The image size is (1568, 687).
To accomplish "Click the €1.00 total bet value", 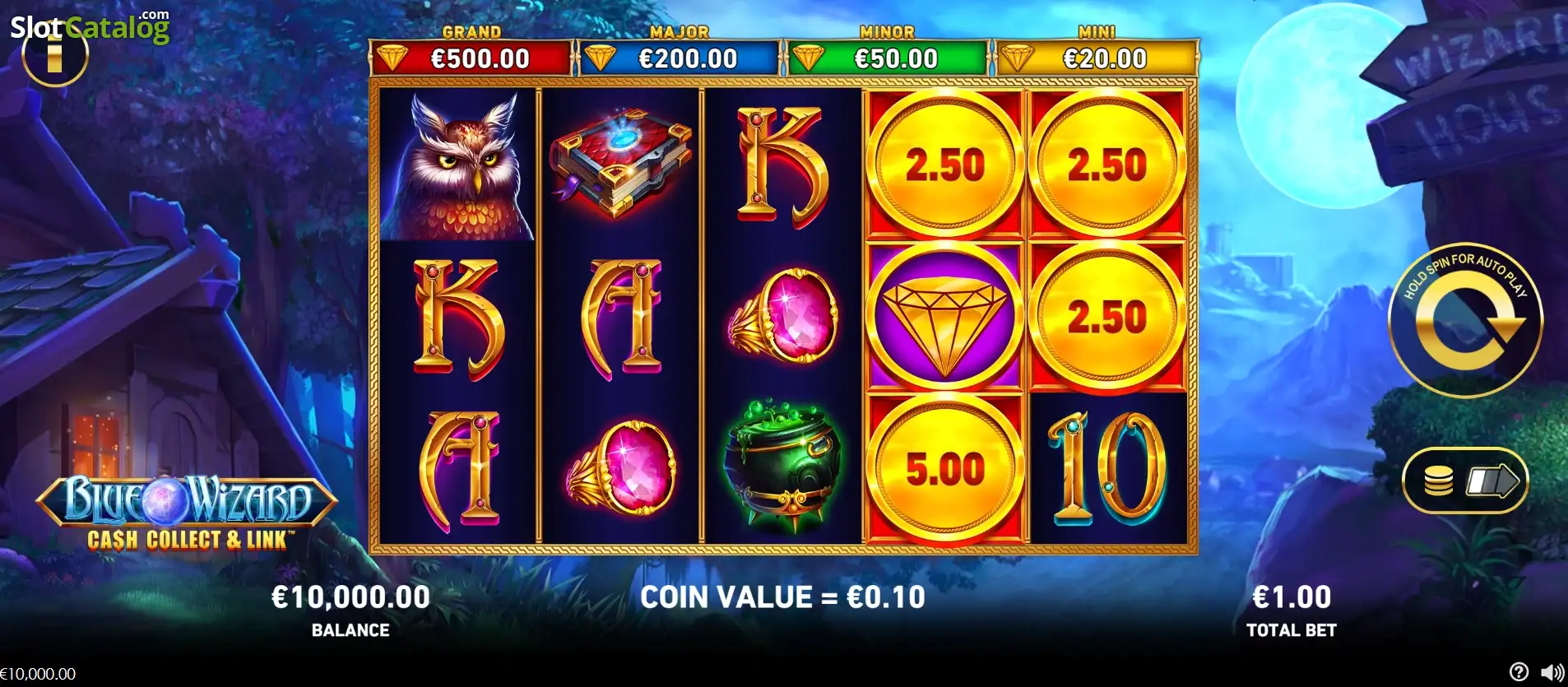I will click(1291, 597).
